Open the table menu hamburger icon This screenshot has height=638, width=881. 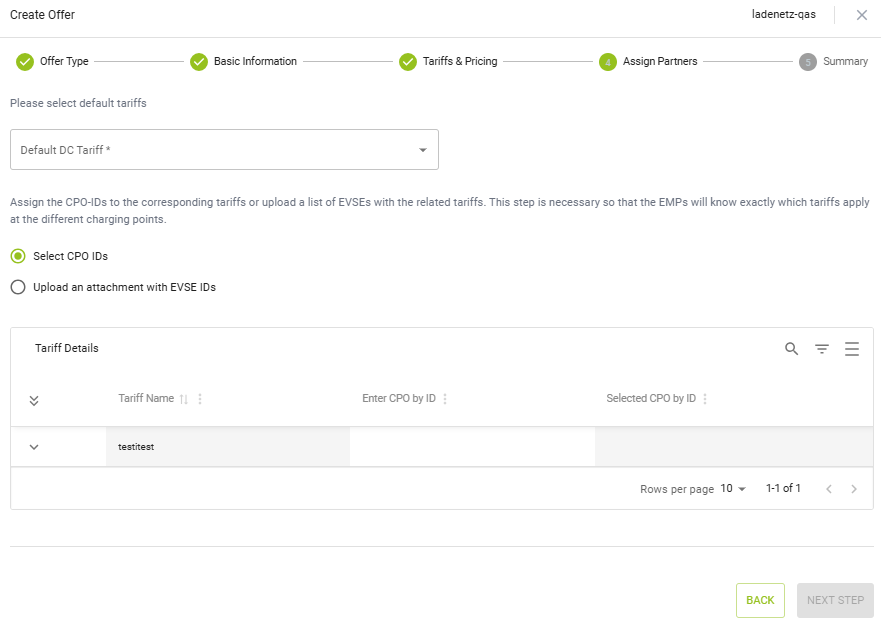click(x=852, y=349)
